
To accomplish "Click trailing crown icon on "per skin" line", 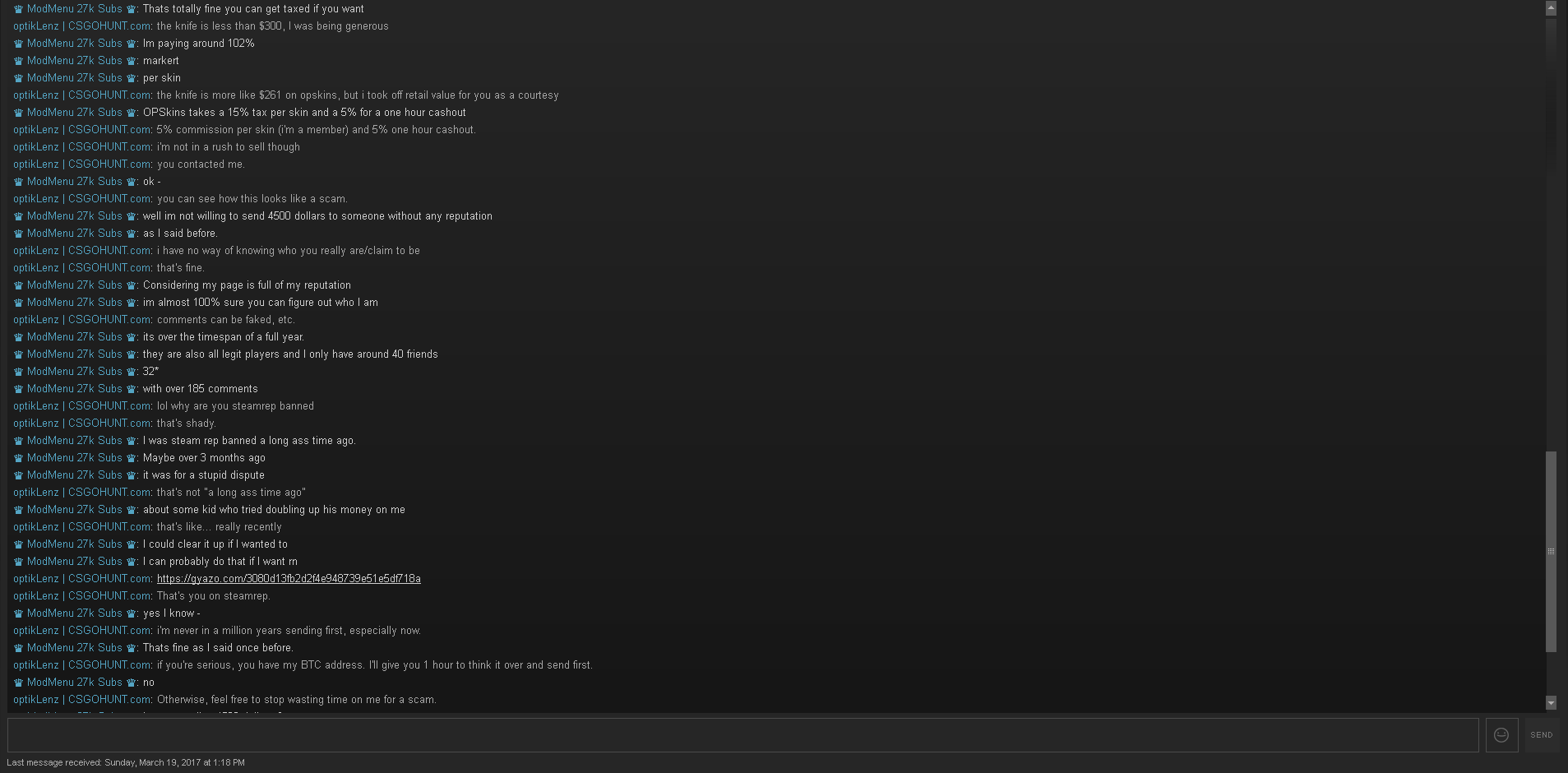I will coord(131,78).
